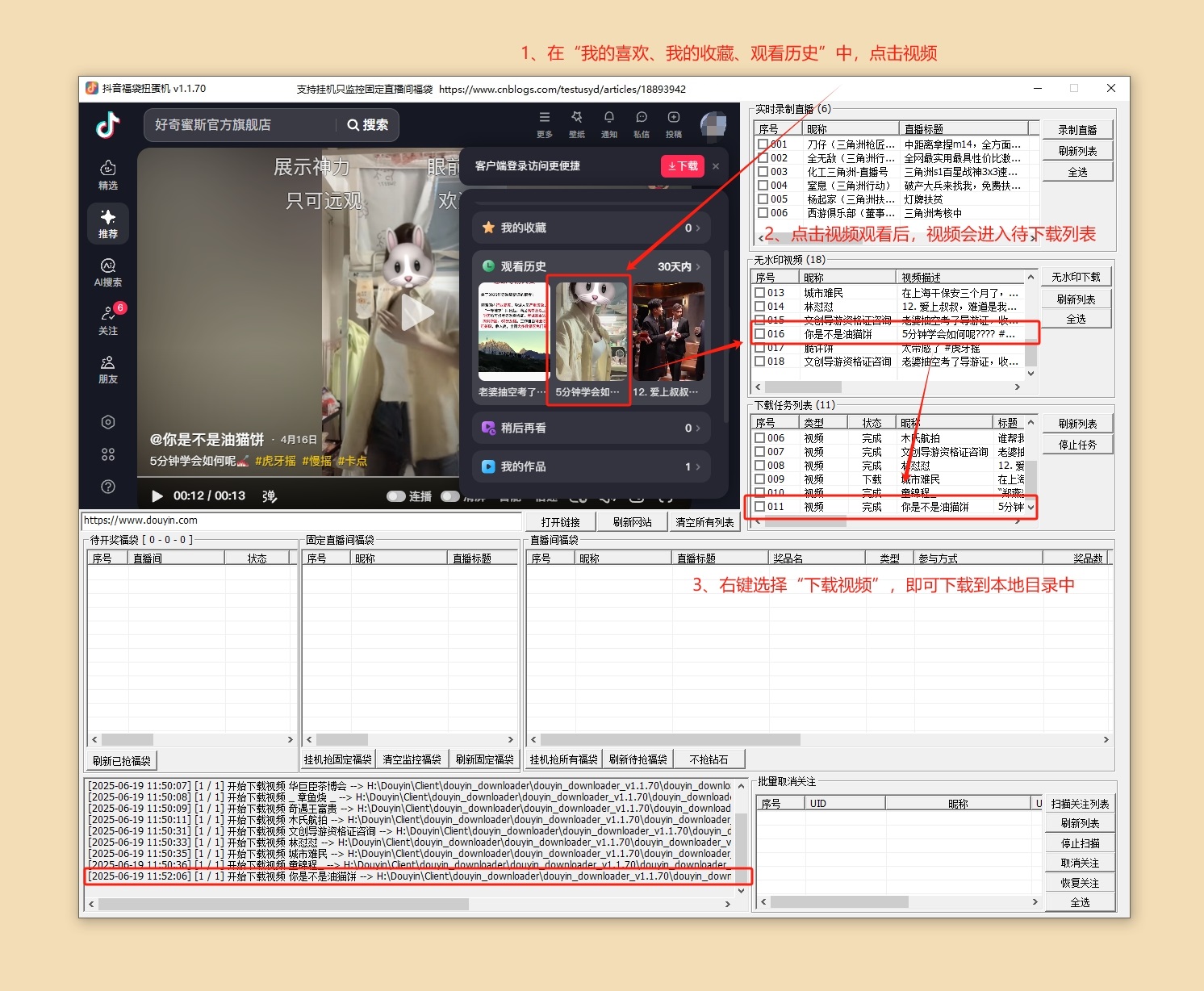Check the checkbox for 001 刀仔
The width and height of the screenshot is (1204, 991).
[764, 144]
